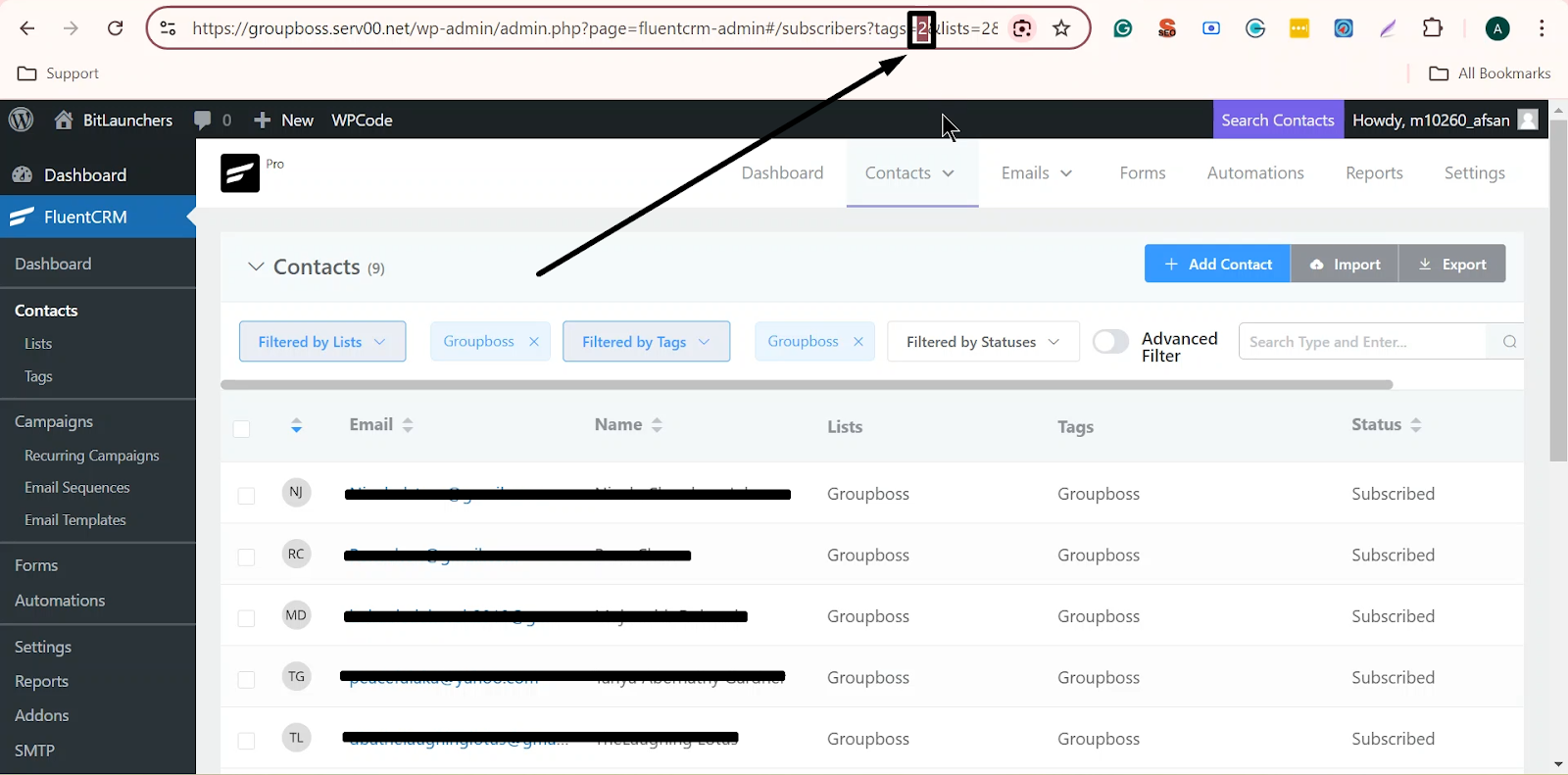This screenshot has height=775, width=1568.
Task: Click the Export button
Action: (x=1452, y=264)
